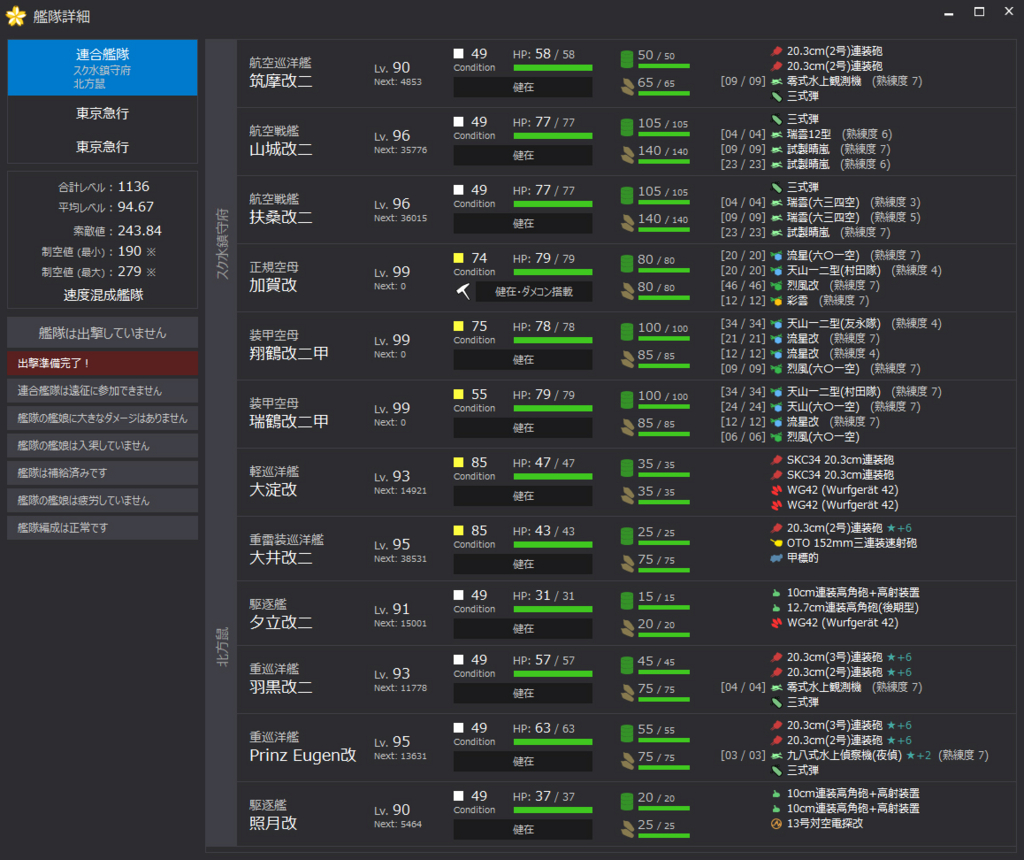Image resolution: width=1024 pixels, height=860 pixels.
Task: Click the vertical スク水鎮守府 fleet label
Action: [x=223, y=244]
